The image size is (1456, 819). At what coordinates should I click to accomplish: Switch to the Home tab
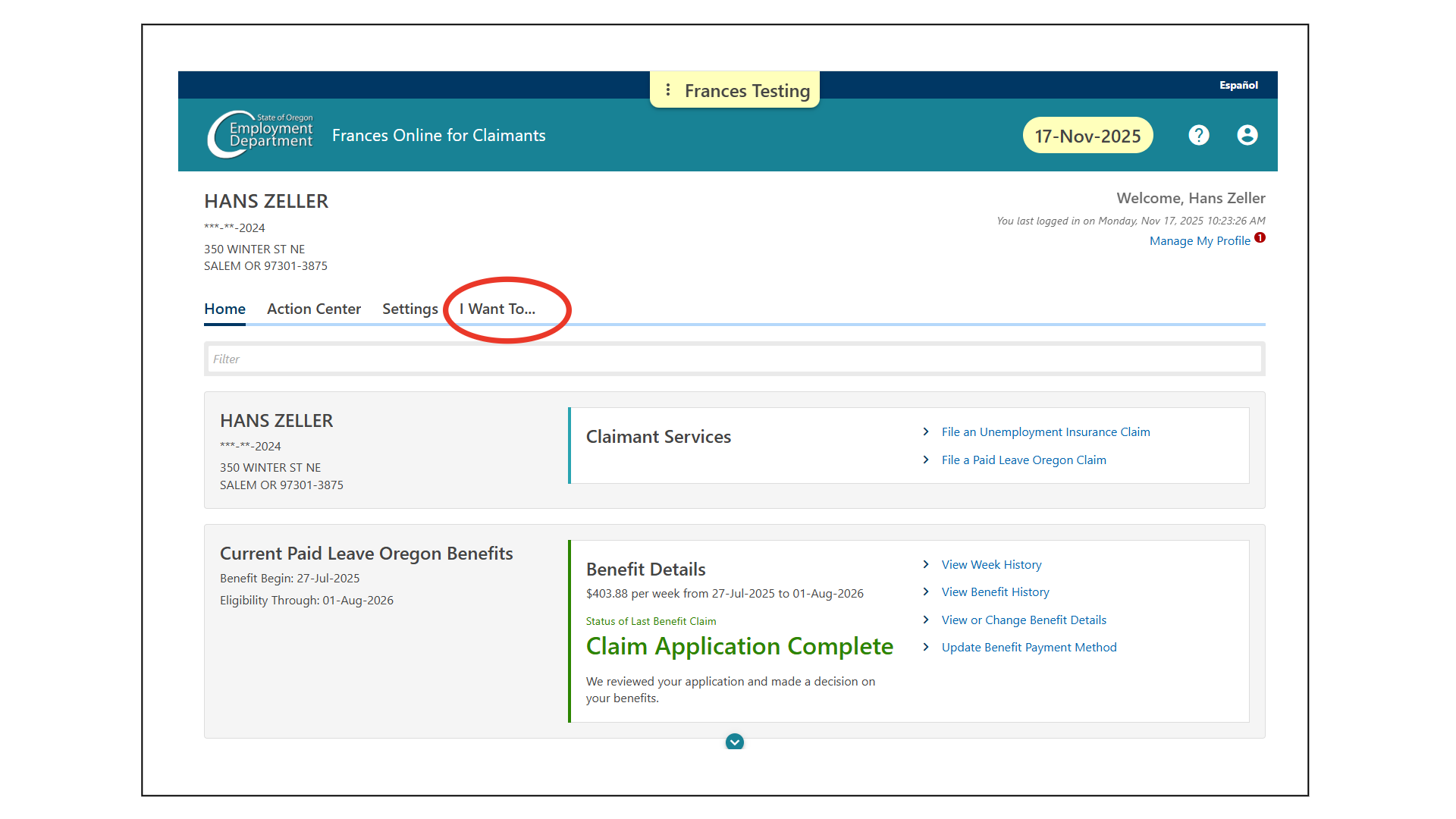point(224,309)
